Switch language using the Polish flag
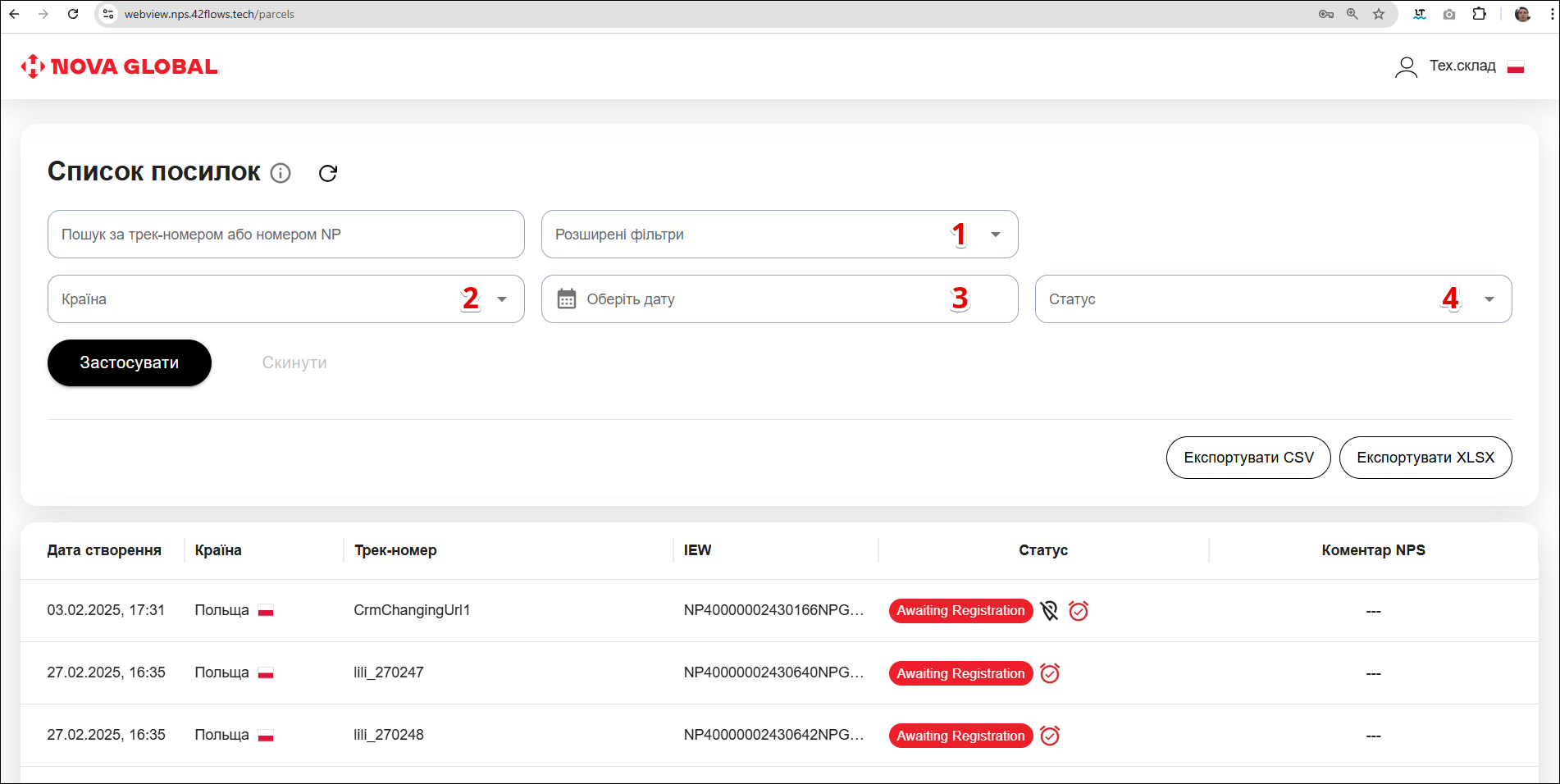This screenshot has height=784, width=1560. point(1516,66)
